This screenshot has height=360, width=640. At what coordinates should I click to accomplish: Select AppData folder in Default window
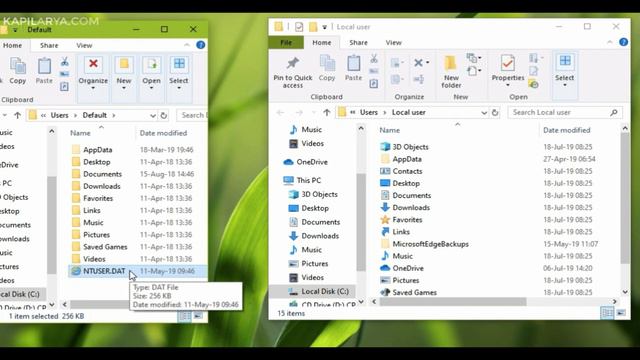(98, 150)
